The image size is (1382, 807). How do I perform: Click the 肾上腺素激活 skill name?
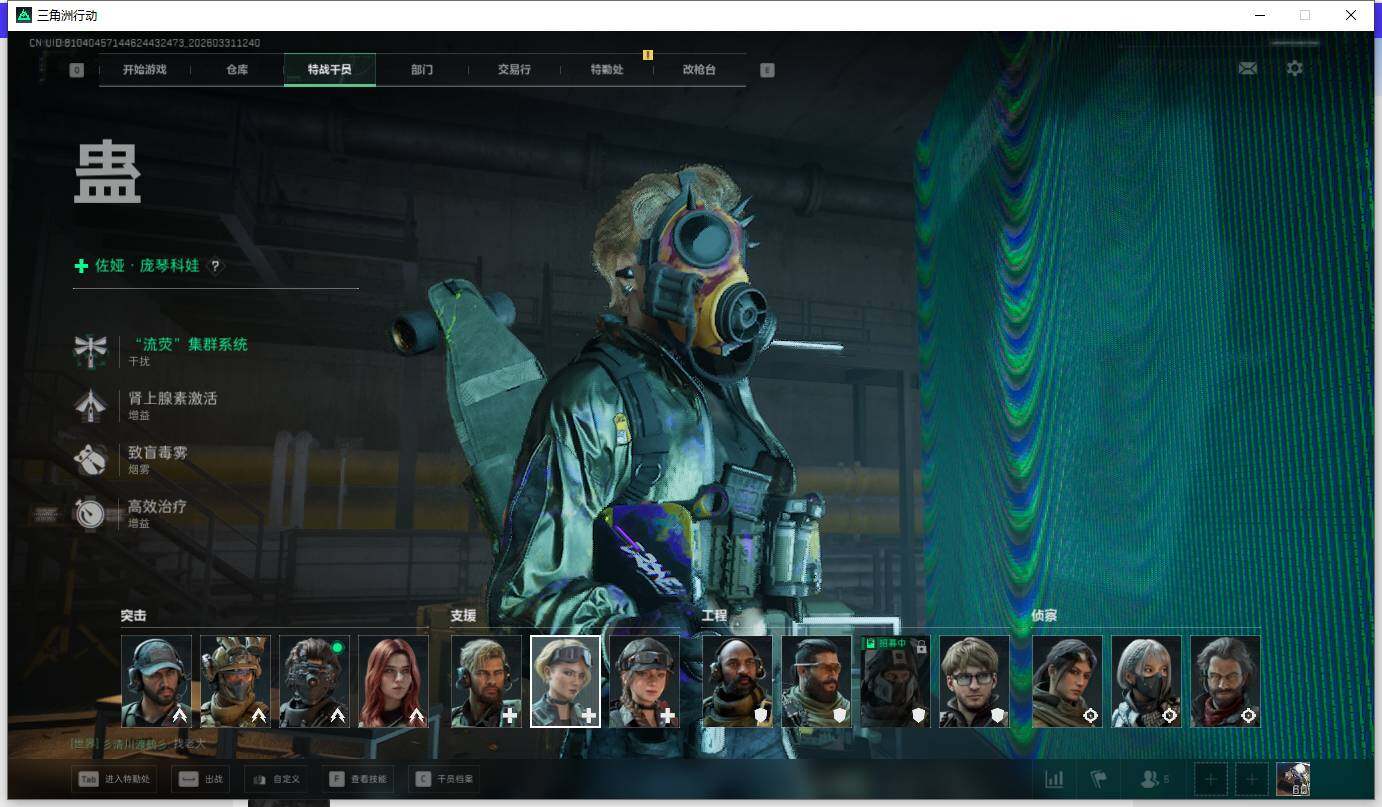[172, 399]
